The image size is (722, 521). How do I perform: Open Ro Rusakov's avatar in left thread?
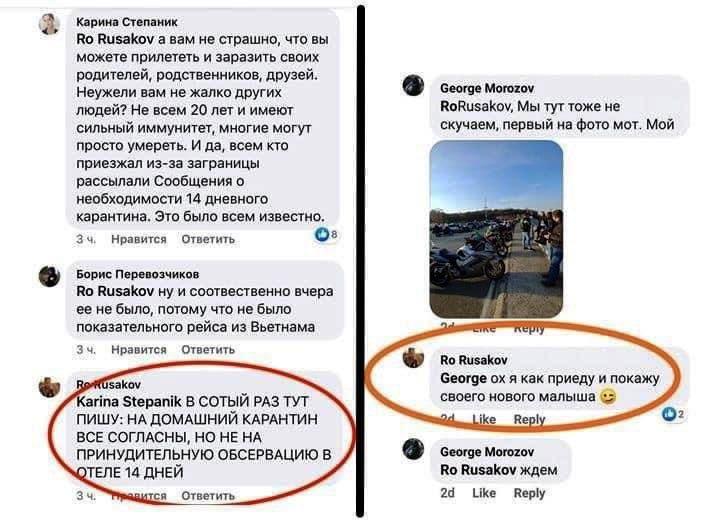49,387
